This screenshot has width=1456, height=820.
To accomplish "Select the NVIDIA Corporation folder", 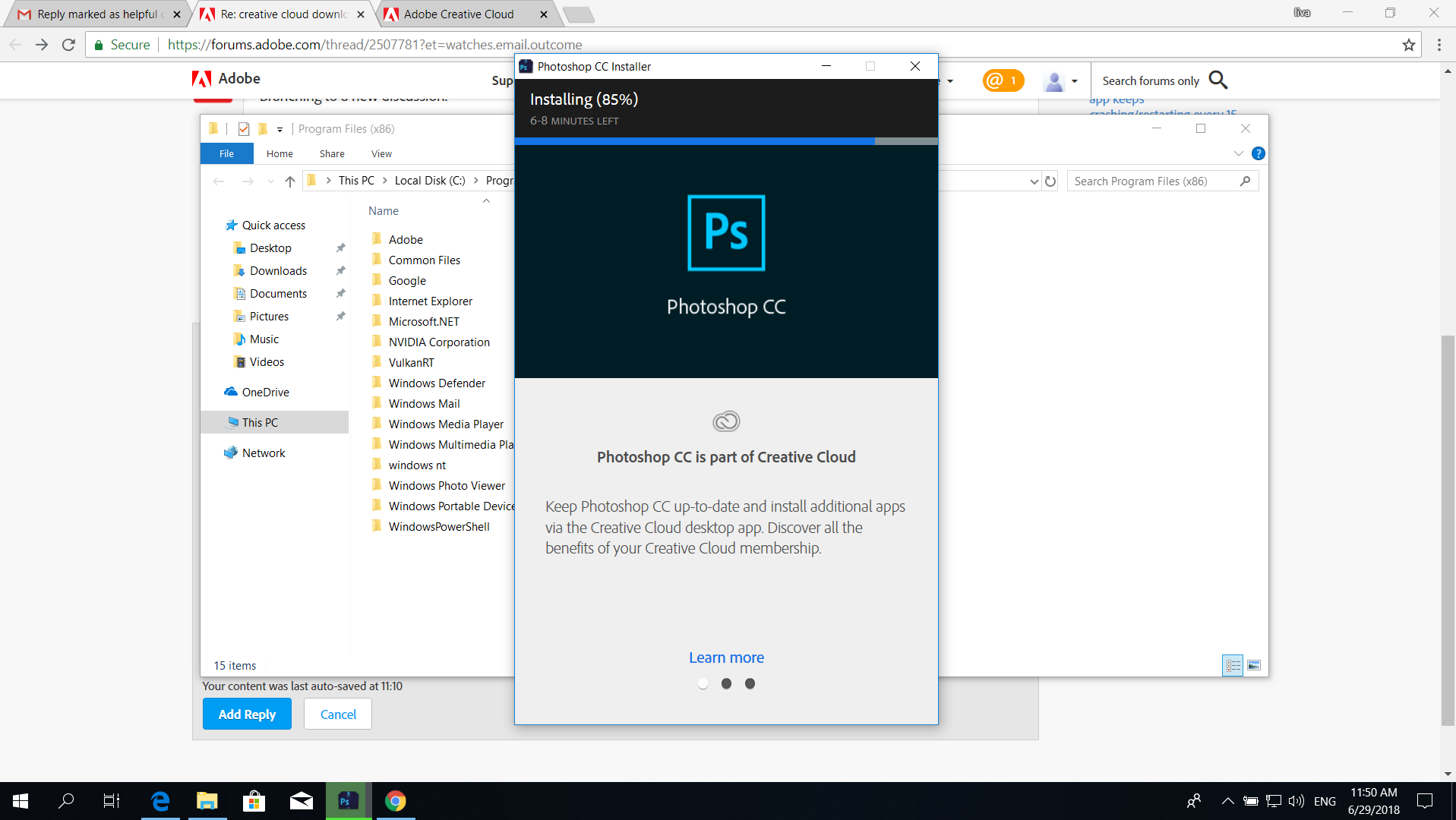I will 439,342.
